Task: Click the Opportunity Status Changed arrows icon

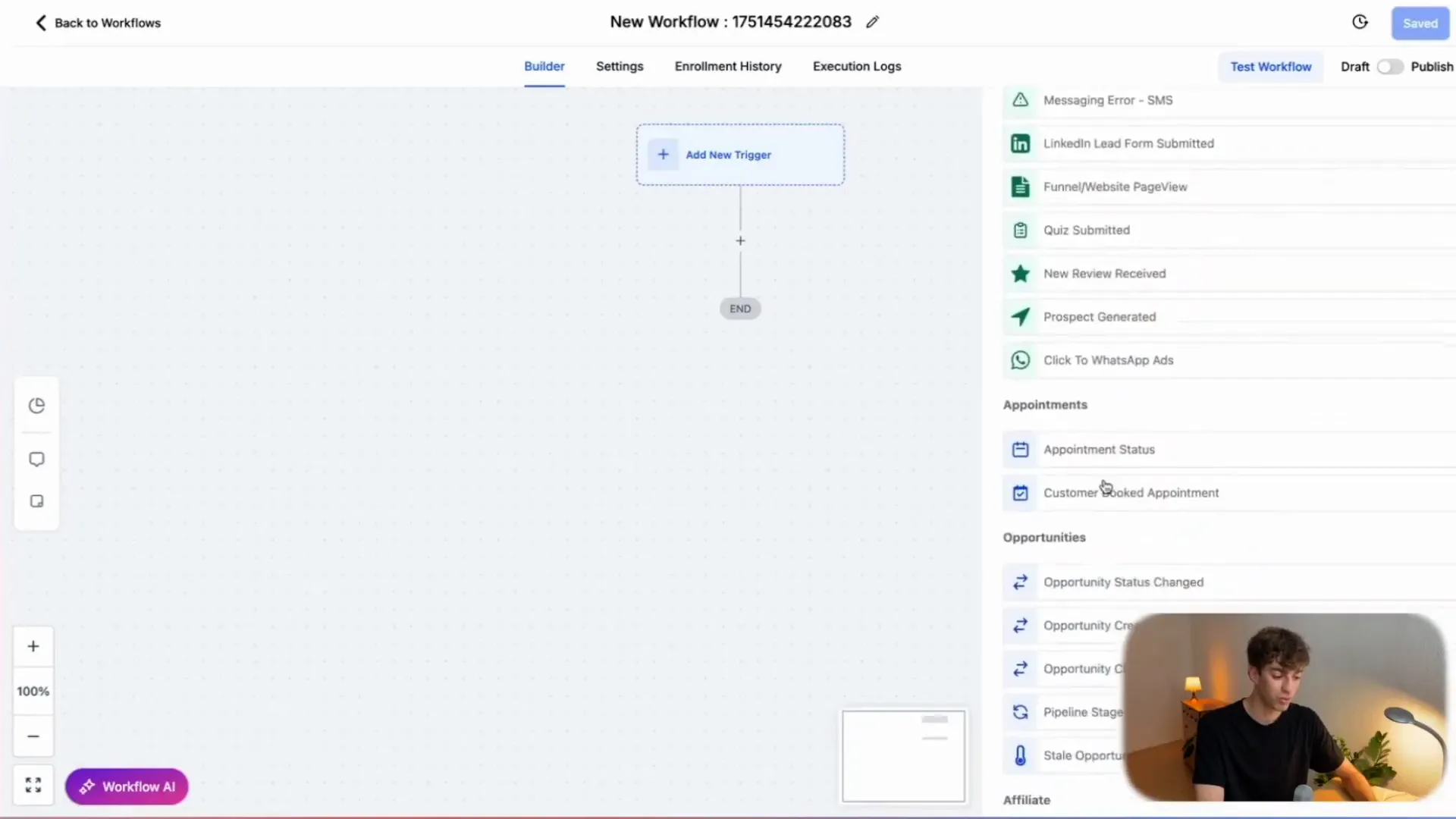Action: click(1021, 582)
